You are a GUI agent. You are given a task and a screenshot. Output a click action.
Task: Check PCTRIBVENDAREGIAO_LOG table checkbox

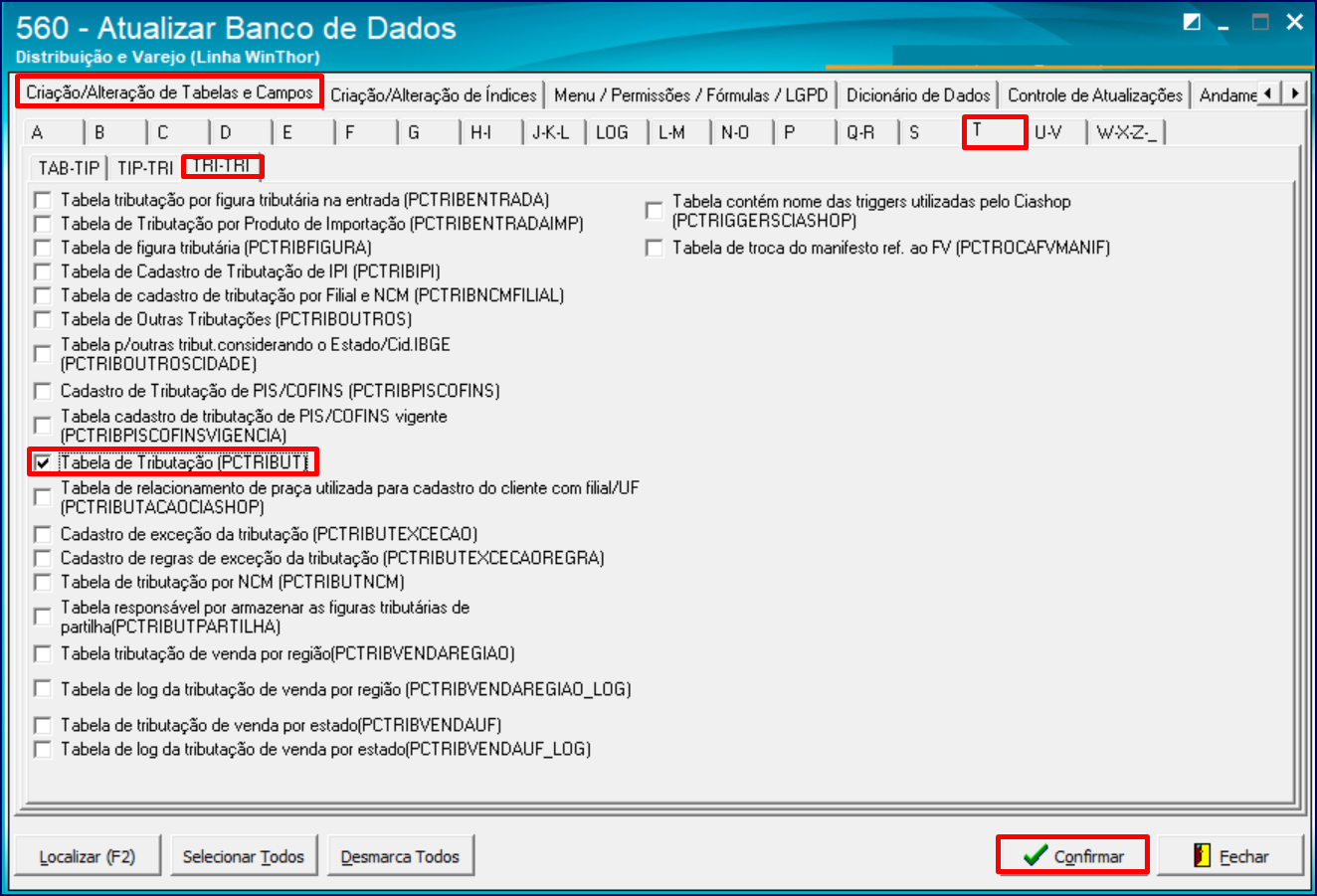43,689
